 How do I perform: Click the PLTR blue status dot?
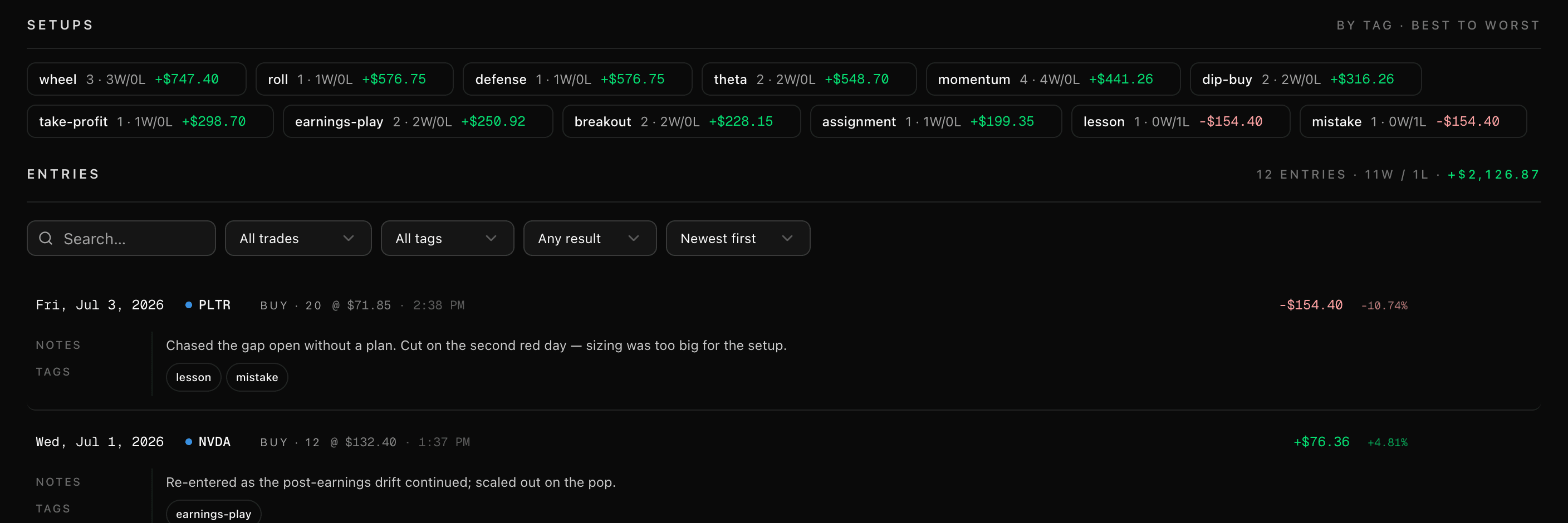[189, 305]
